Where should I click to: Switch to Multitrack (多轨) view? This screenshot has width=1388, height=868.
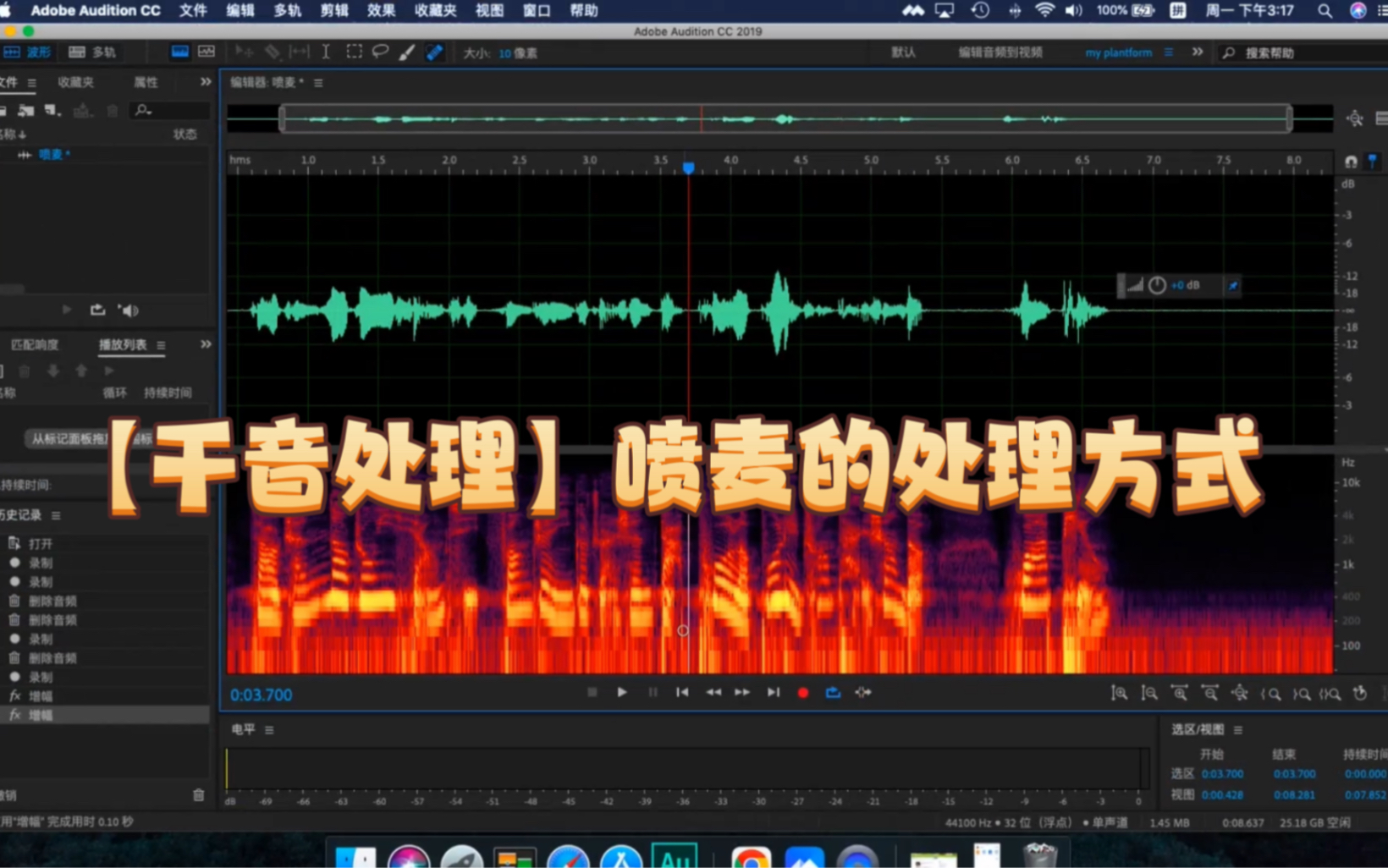point(92,52)
